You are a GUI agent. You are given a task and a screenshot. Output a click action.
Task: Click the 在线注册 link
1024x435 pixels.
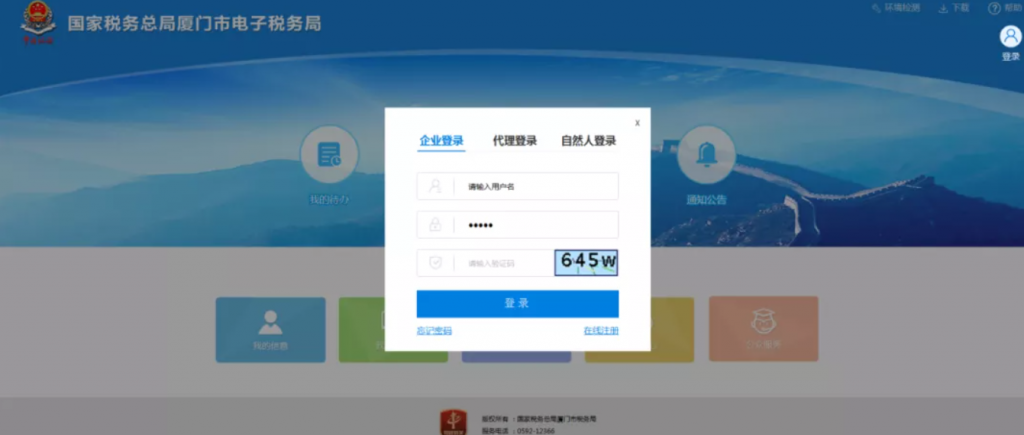click(601, 330)
